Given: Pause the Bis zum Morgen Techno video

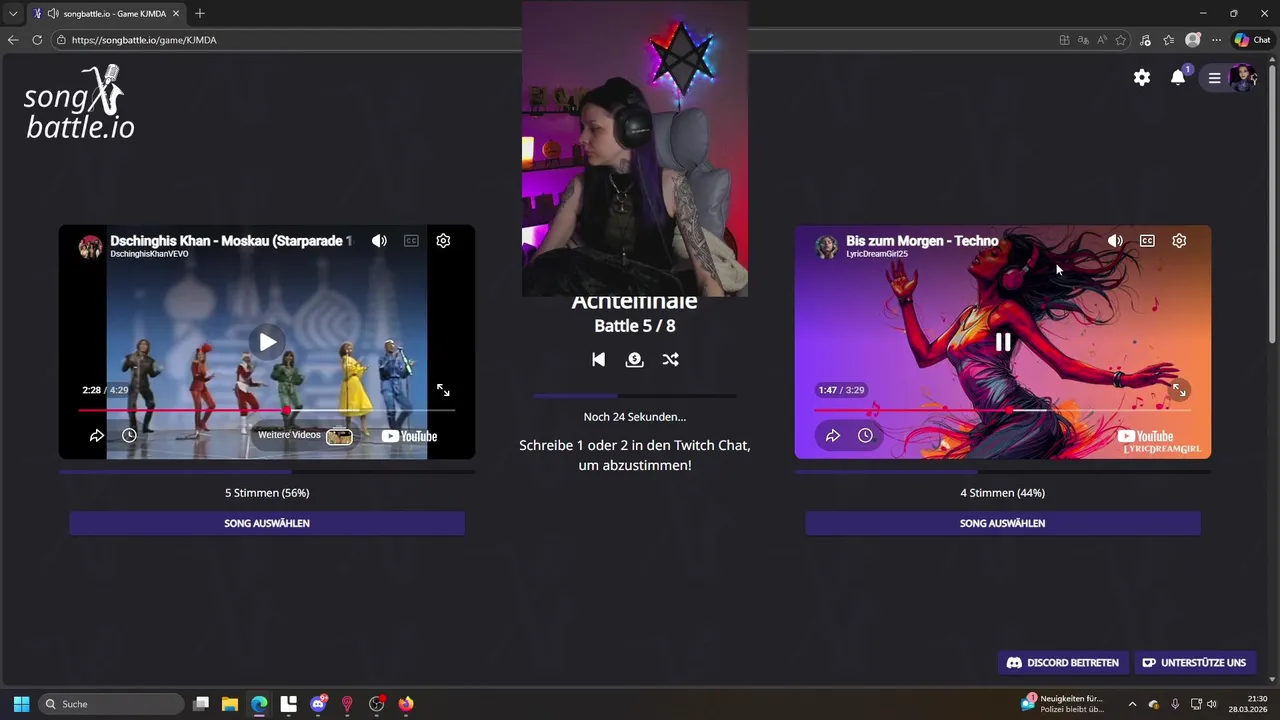Looking at the screenshot, I should [1003, 342].
